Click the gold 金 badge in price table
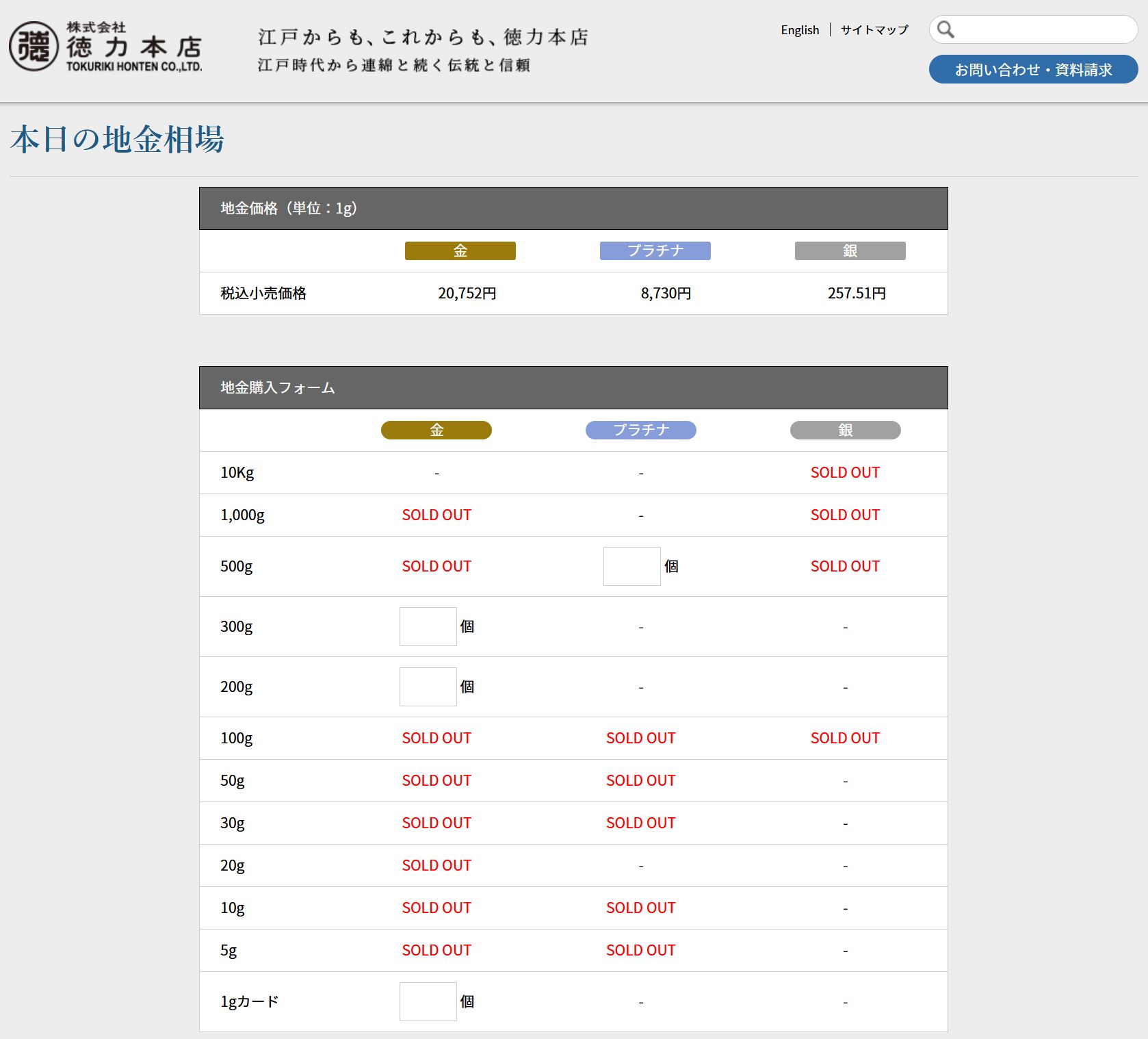This screenshot has height=1039, width=1148. [460, 251]
